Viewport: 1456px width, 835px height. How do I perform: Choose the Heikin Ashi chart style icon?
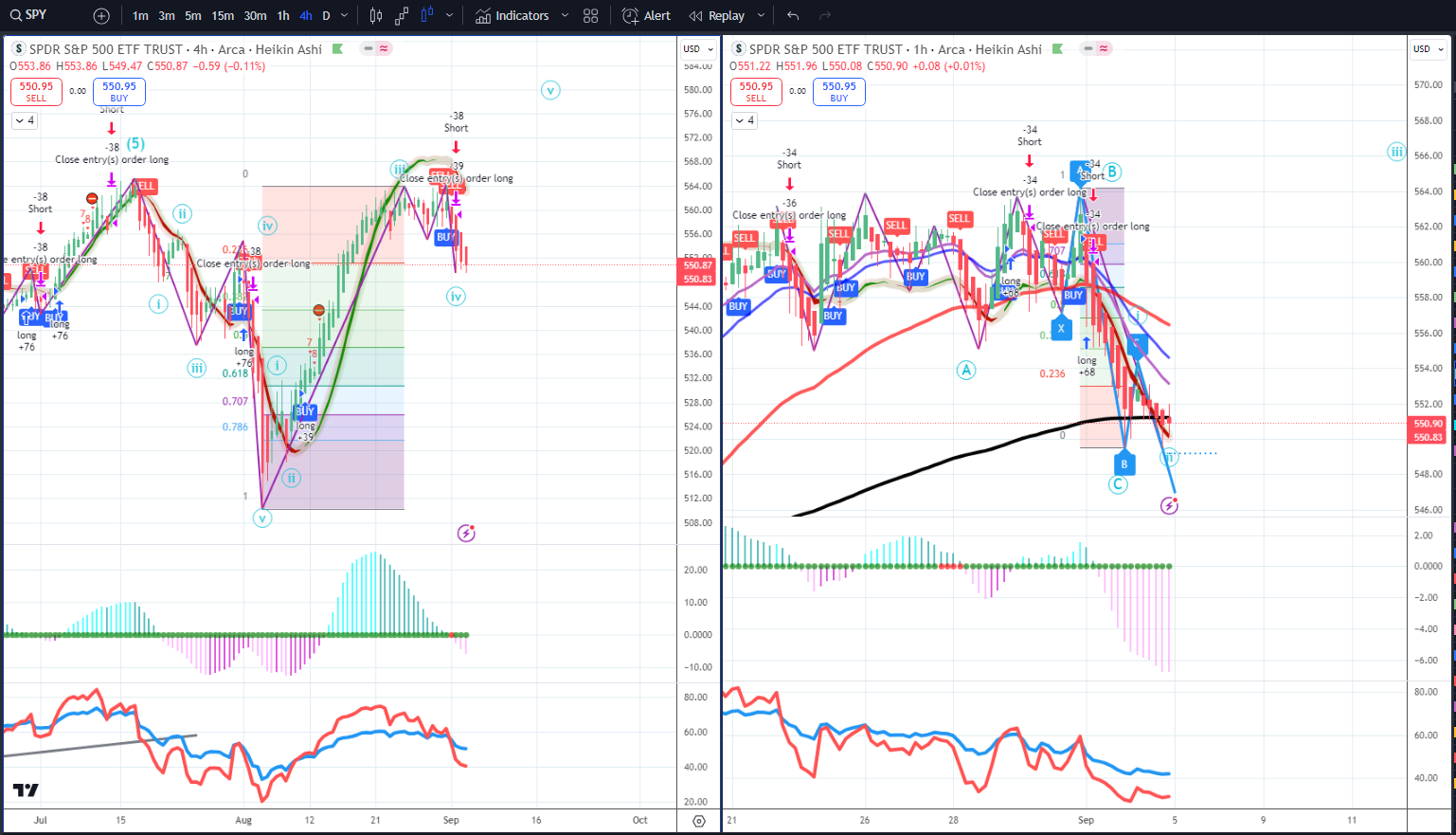pyautogui.click(x=427, y=16)
